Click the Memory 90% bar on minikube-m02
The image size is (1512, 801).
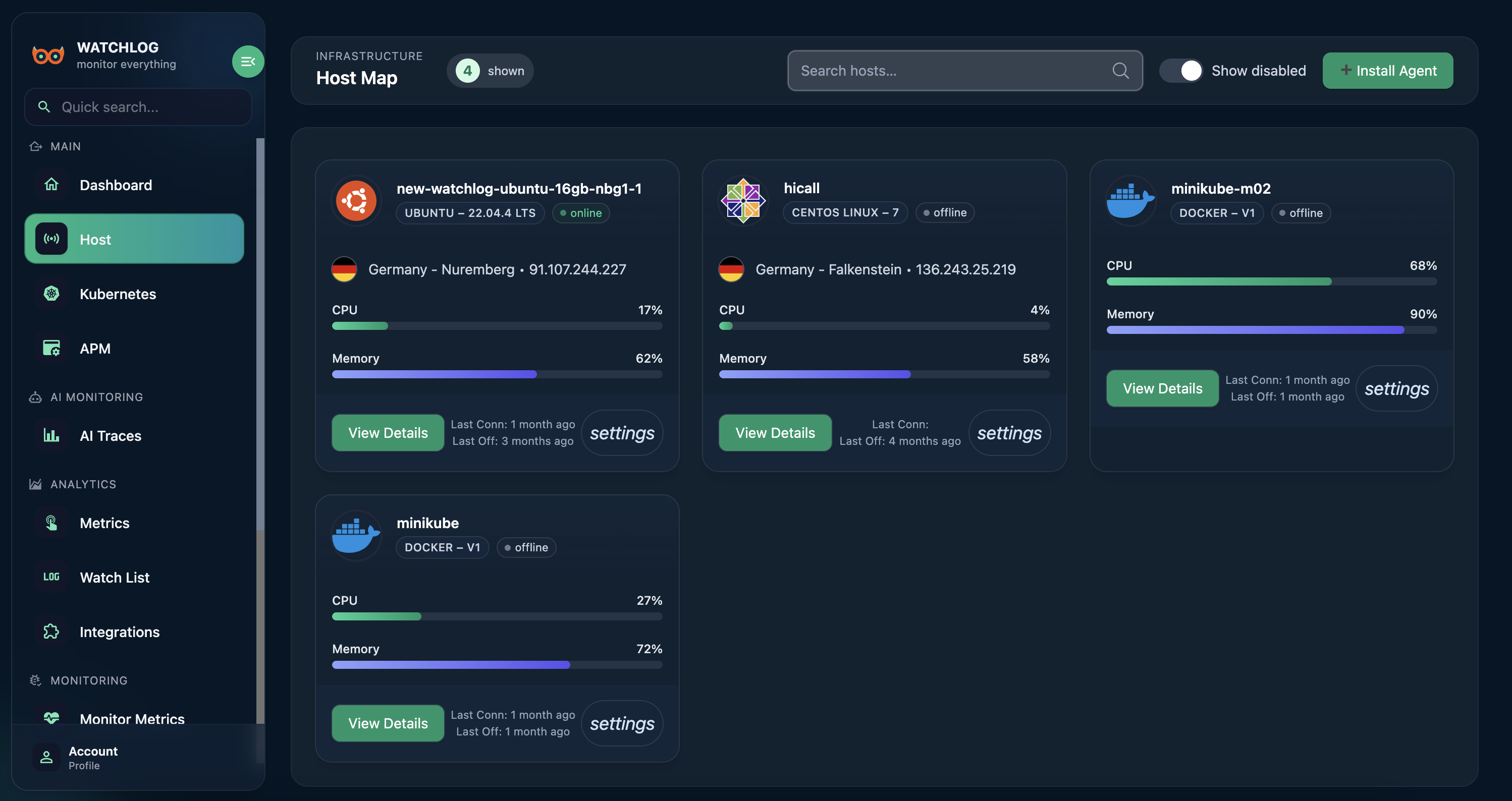pos(1271,330)
